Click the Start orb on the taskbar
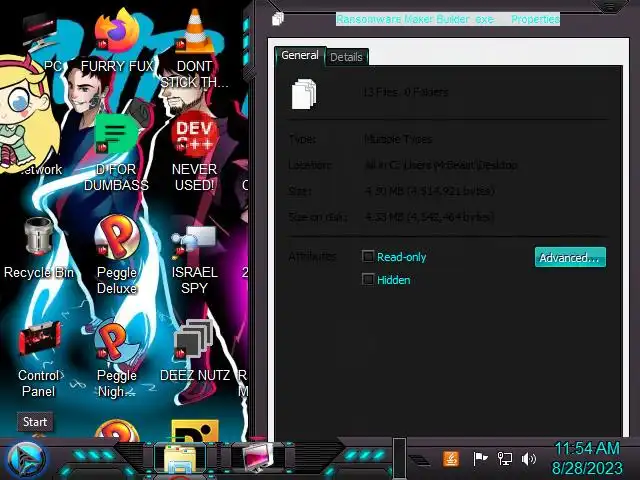Screen dimensions: 640x480 26,460
